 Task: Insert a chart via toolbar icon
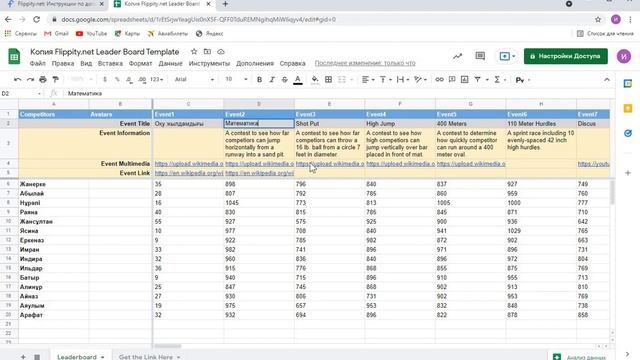pos(464,80)
